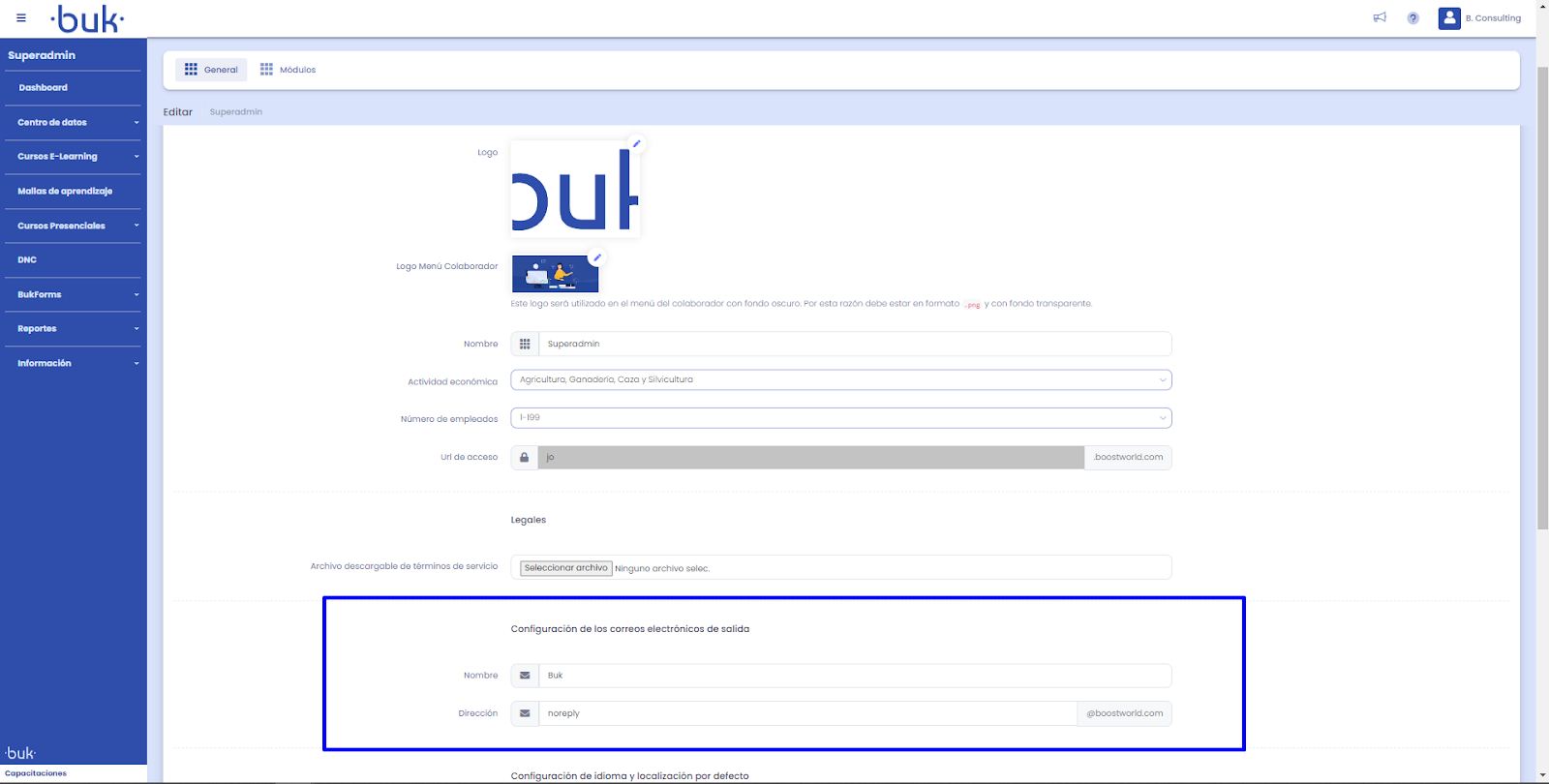Click the help question mark icon

click(x=1412, y=18)
